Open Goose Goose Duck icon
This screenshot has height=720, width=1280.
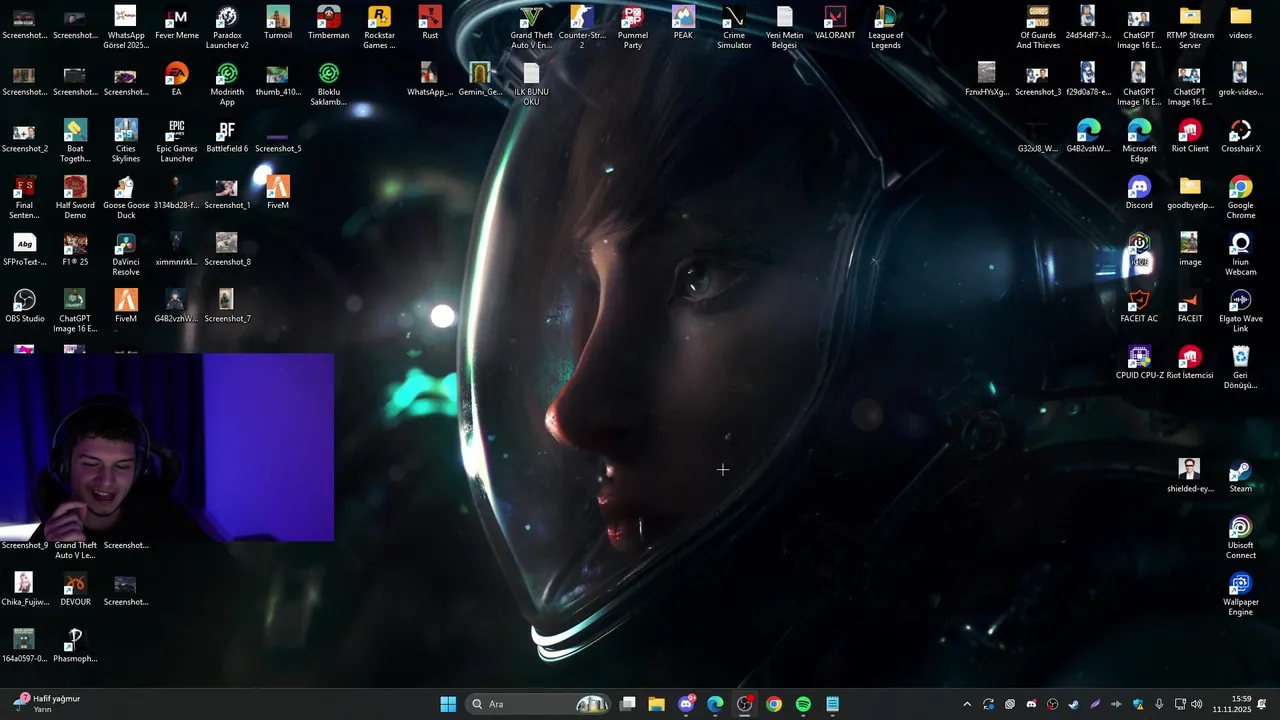coord(126,198)
